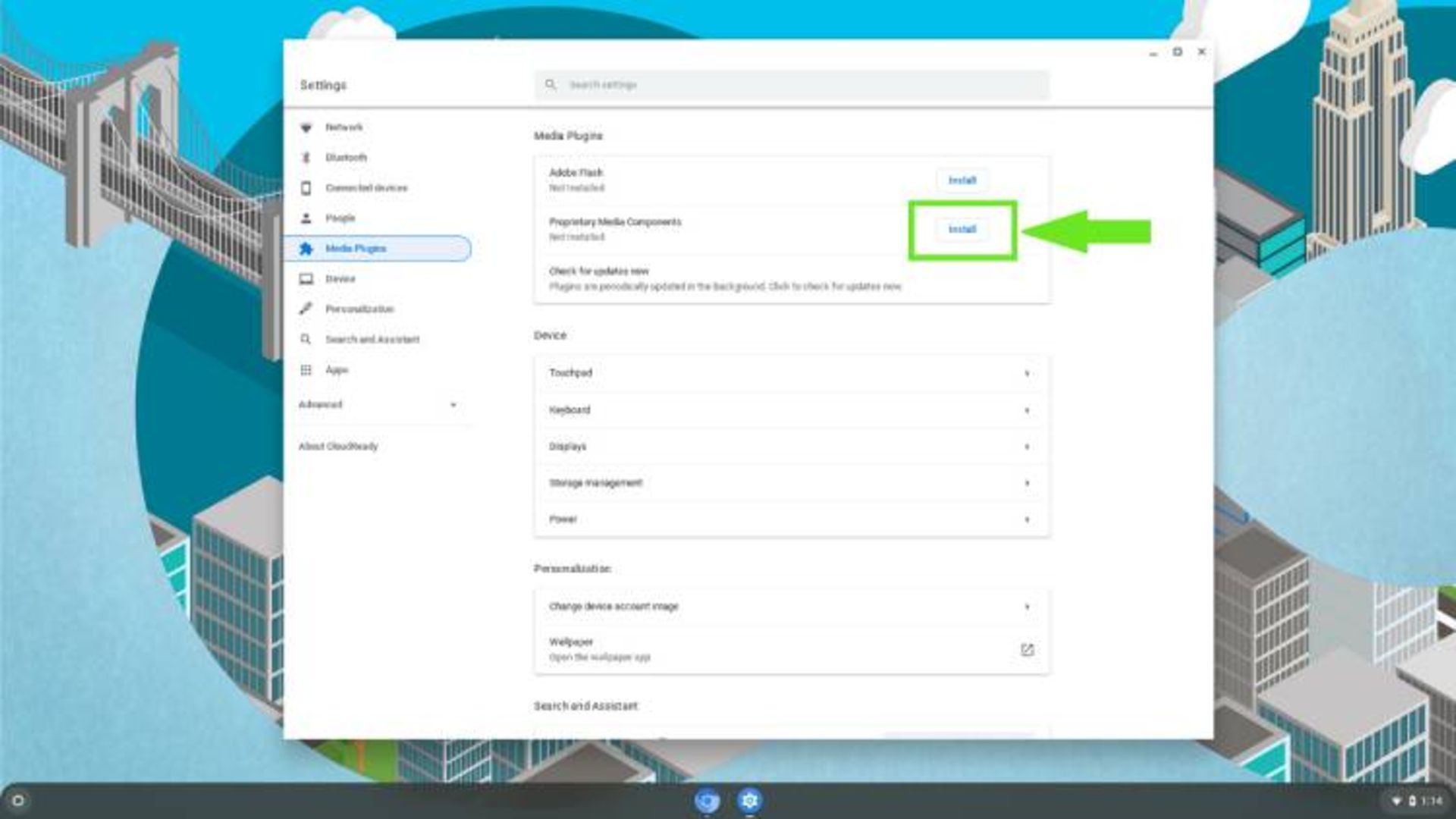
Task: Open status tray by clicking the clock
Action: pos(1432,801)
